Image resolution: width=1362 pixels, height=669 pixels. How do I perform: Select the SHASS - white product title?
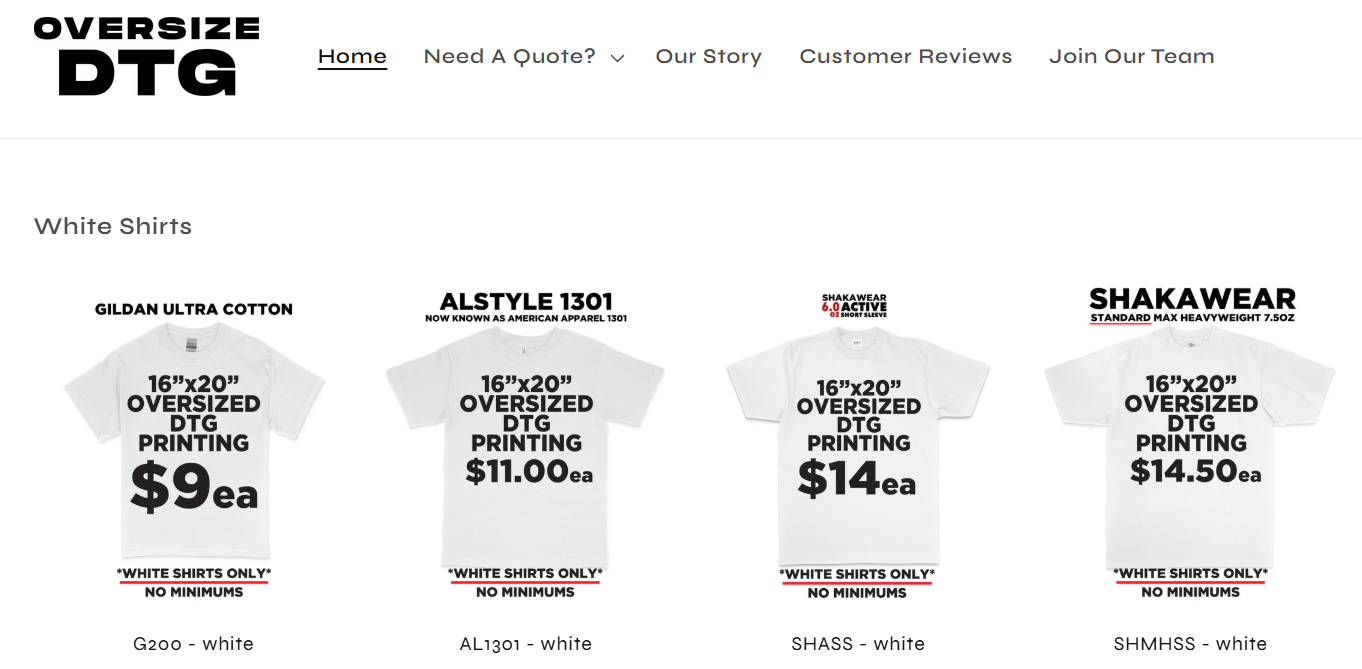857,644
